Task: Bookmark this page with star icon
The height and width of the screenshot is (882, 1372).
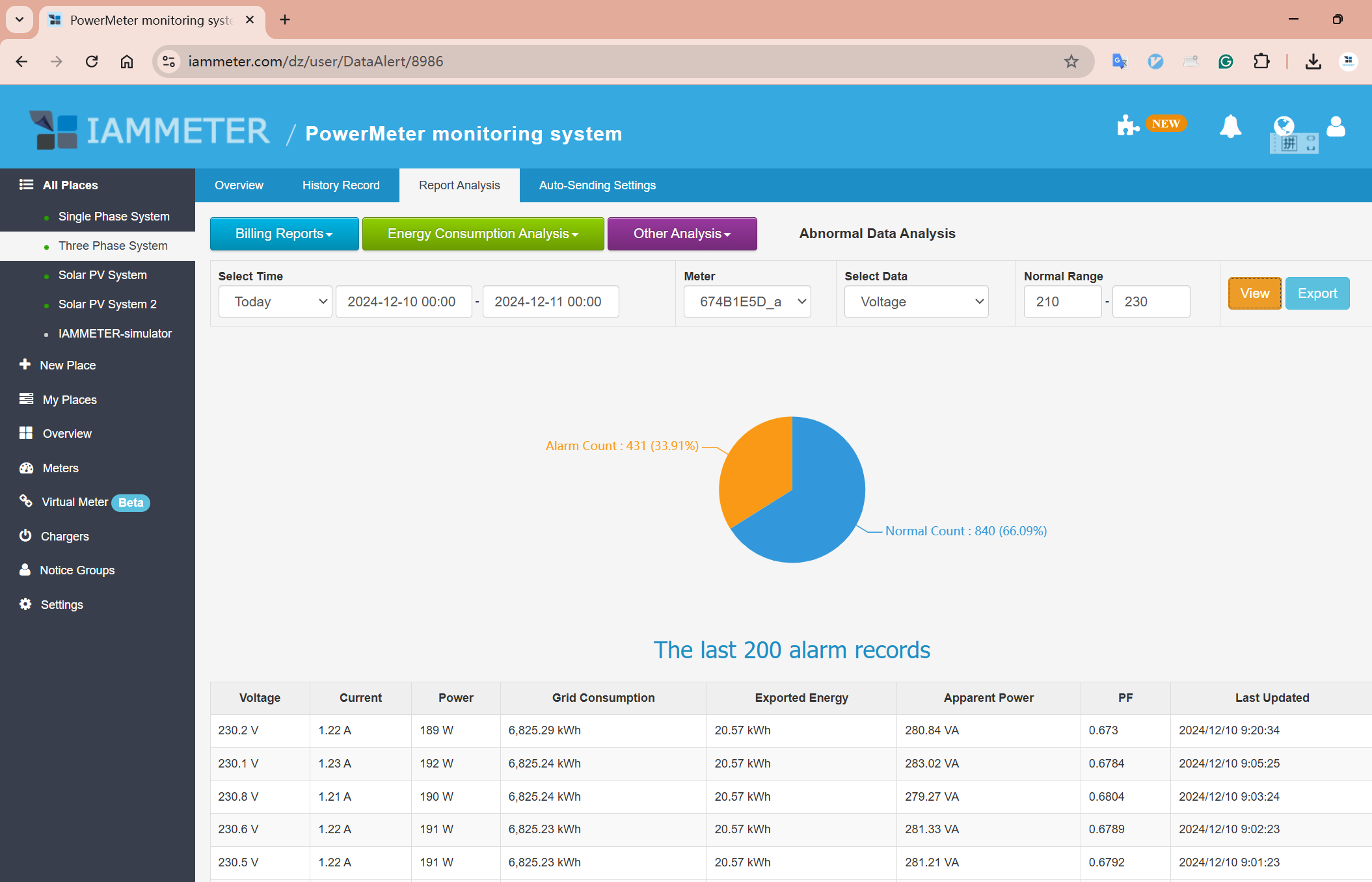Action: 1071,61
